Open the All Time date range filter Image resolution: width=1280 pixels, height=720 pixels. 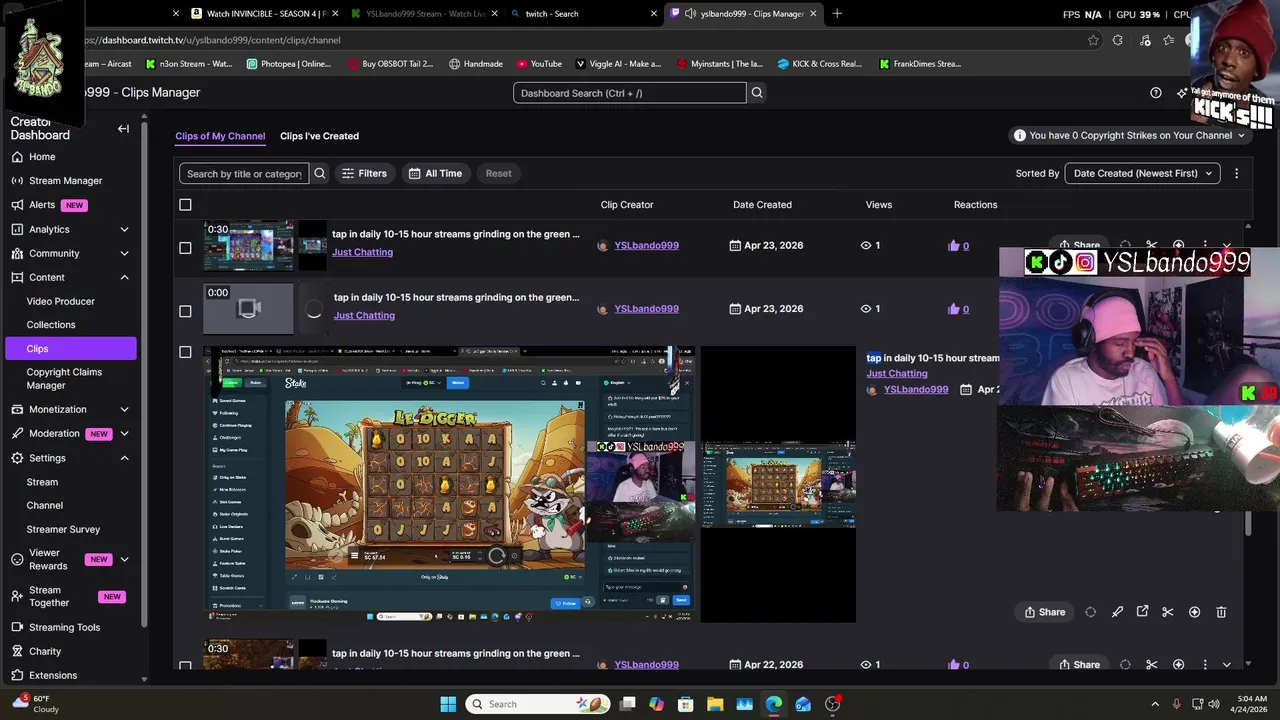point(435,173)
